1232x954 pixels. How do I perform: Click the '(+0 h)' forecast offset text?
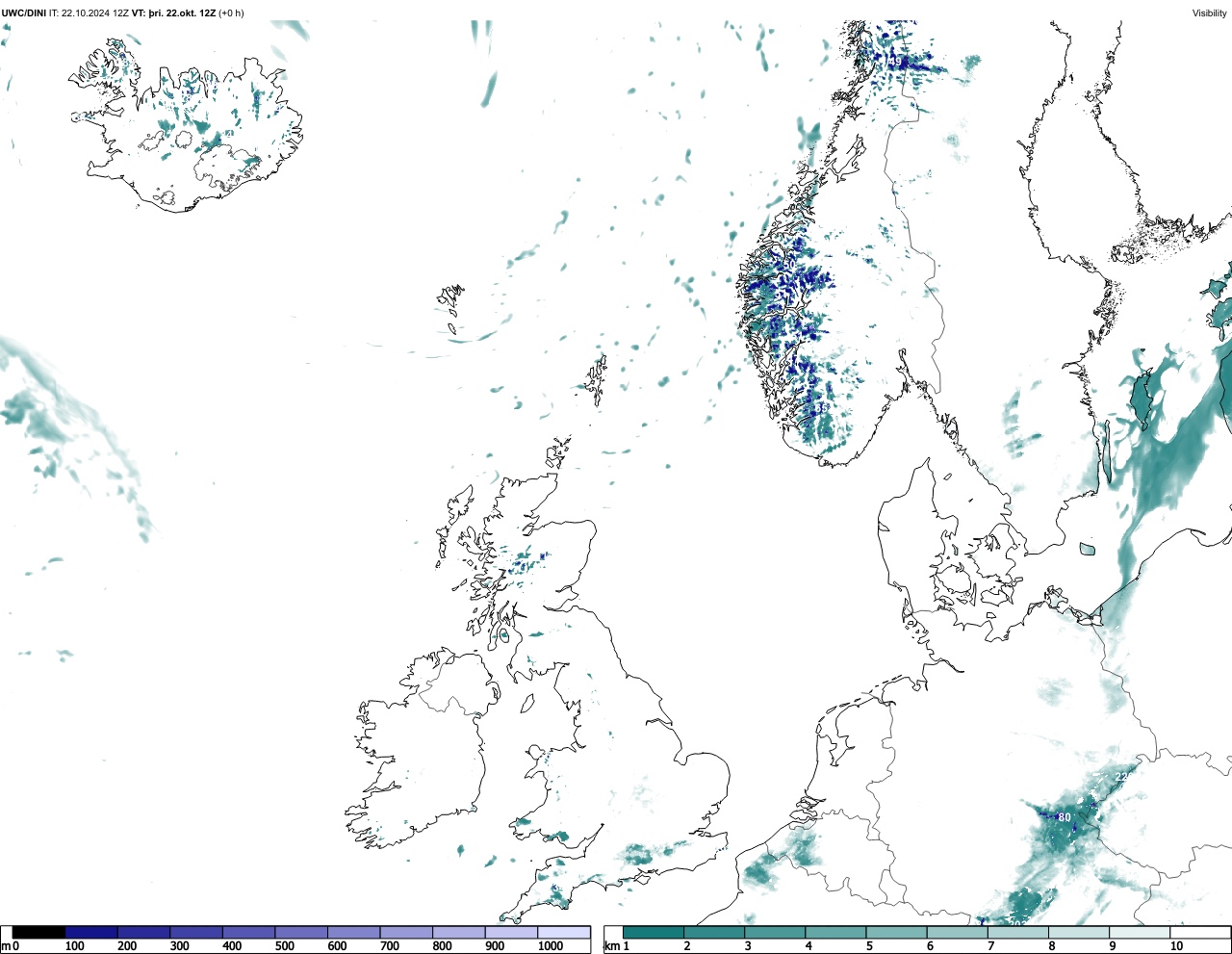tap(232, 13)
